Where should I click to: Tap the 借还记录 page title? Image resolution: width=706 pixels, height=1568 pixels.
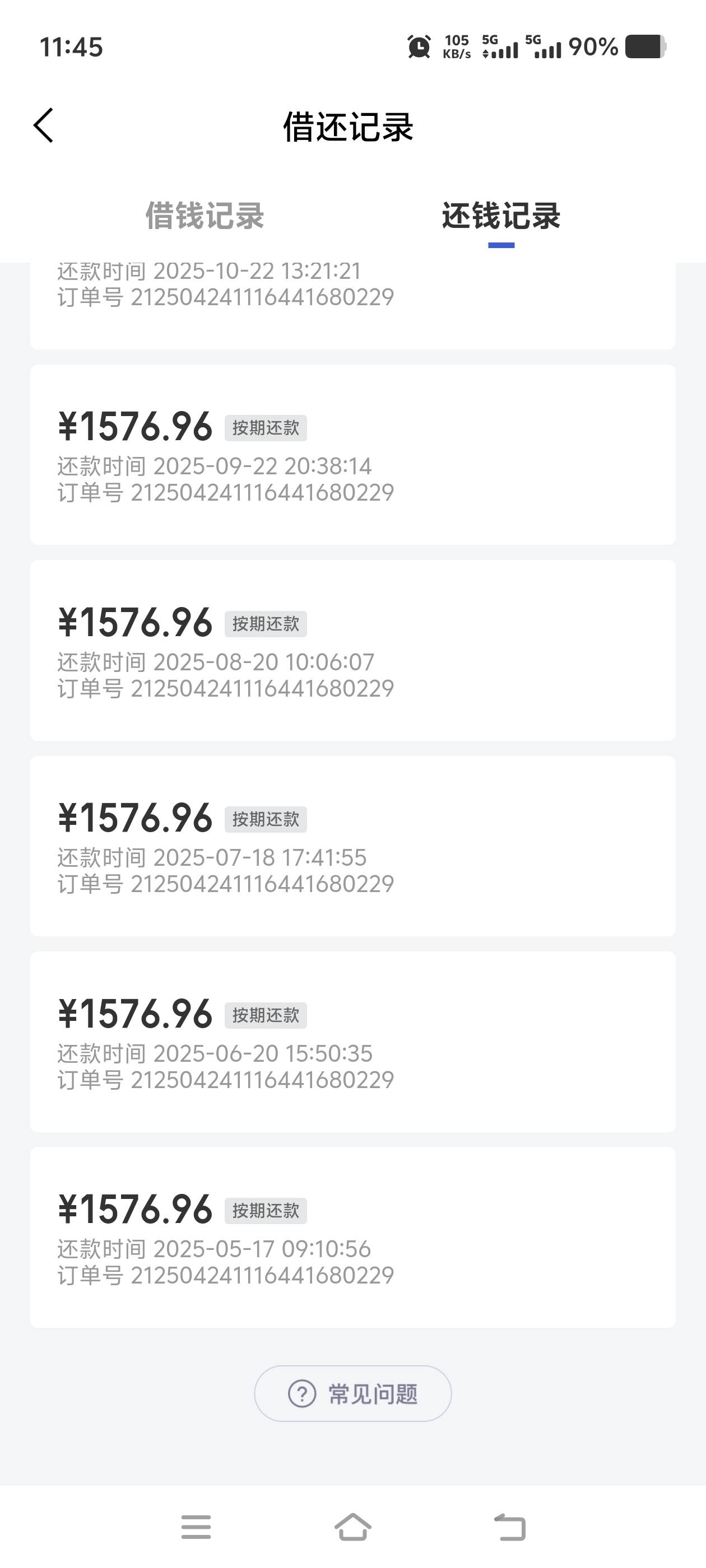(x=348, y=127)
